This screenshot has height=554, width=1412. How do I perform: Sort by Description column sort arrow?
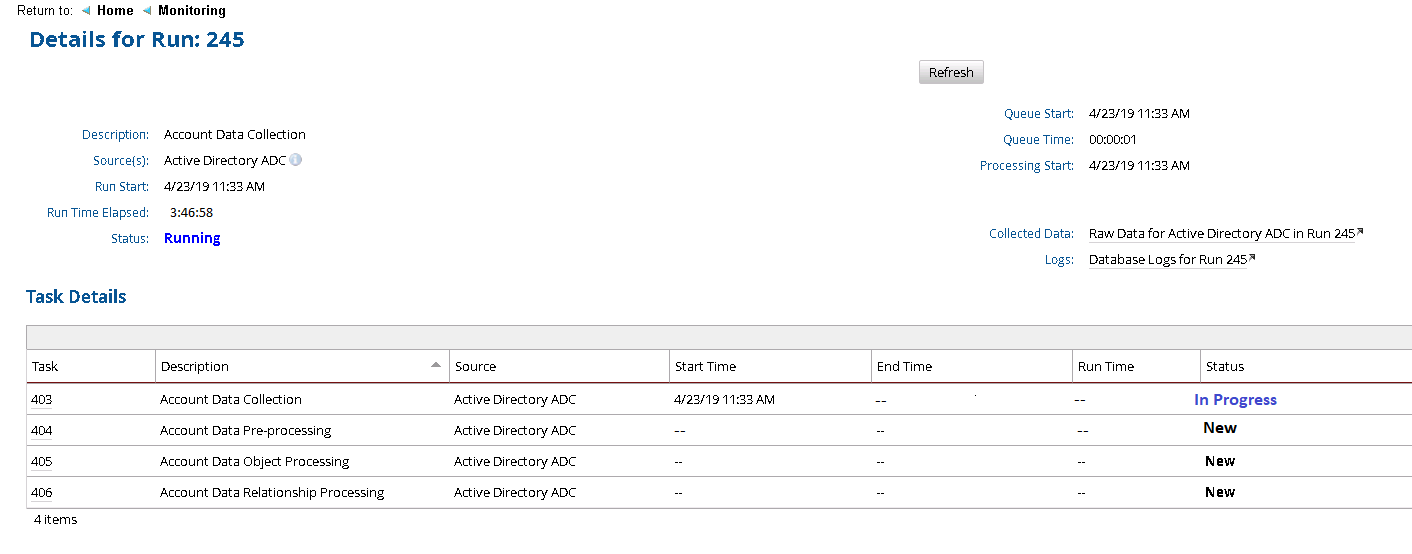[x=436, y=365]
